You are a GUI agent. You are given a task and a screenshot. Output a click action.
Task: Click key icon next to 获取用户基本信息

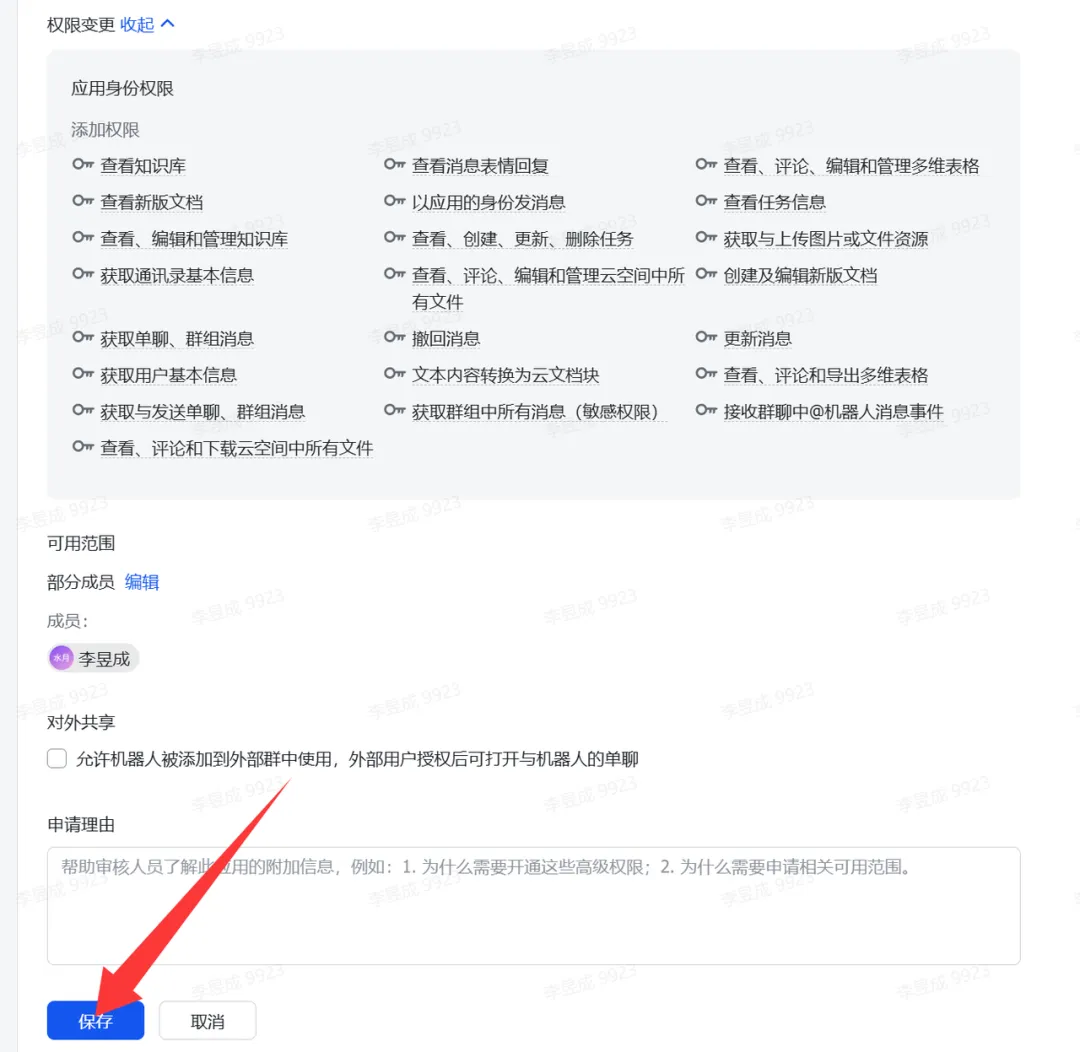(x=83, y=374)
